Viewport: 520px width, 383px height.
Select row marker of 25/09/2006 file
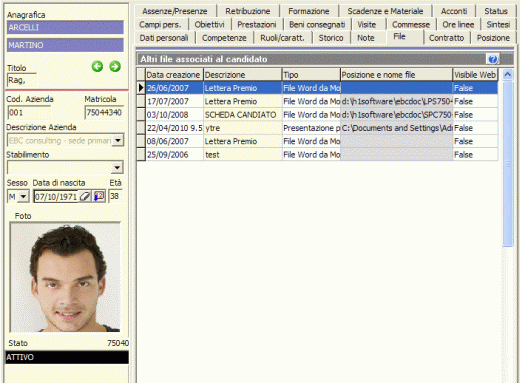[141, 155]
